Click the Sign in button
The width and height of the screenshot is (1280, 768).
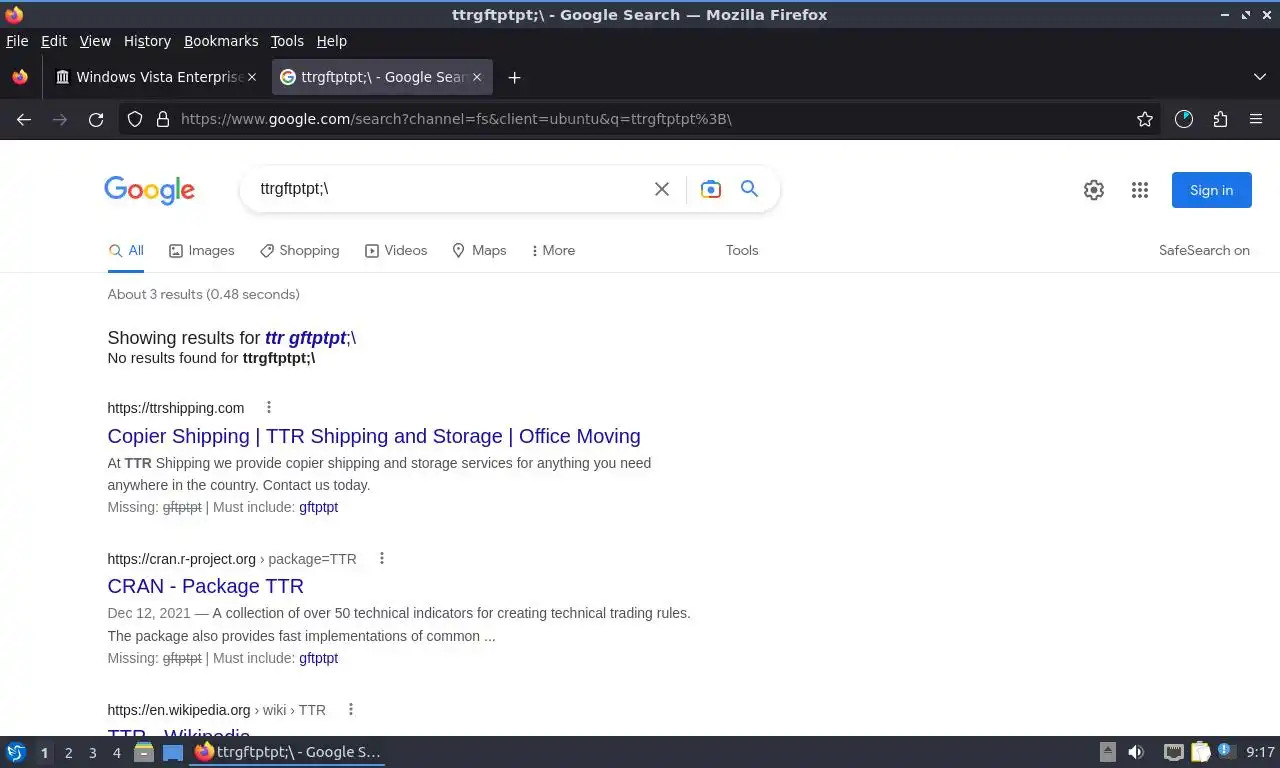click(x=1211, y=190)
